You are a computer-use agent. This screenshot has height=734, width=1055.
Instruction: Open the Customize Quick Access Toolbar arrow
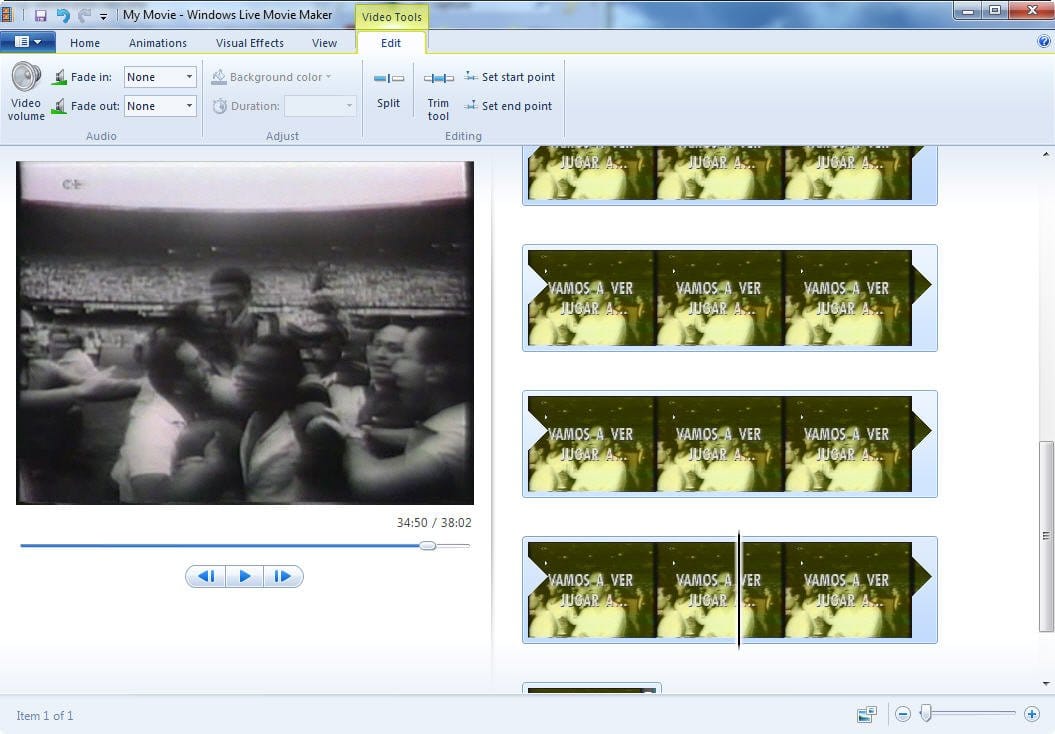[x=103, y=16]
